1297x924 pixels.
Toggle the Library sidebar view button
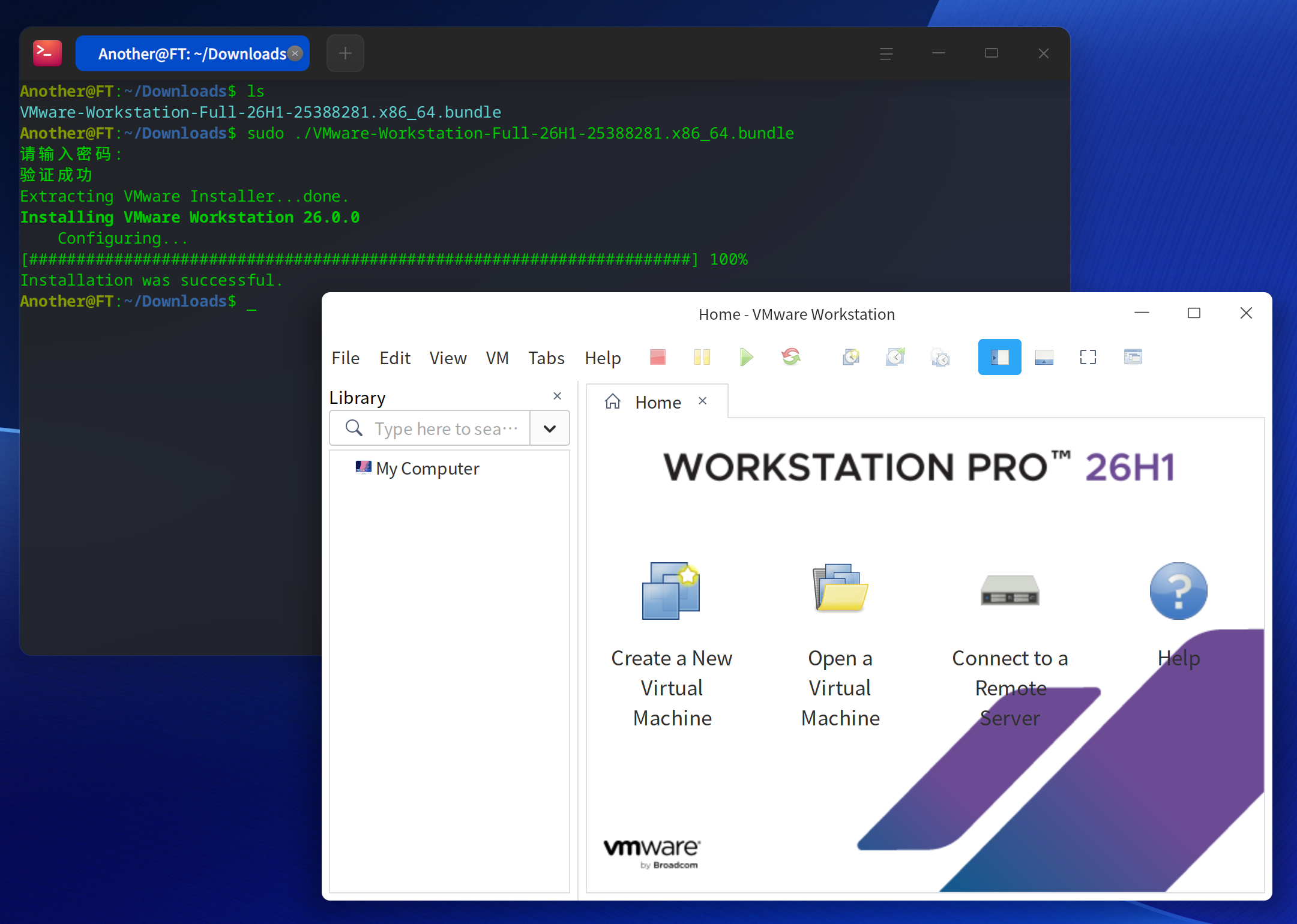point(1000,358)
